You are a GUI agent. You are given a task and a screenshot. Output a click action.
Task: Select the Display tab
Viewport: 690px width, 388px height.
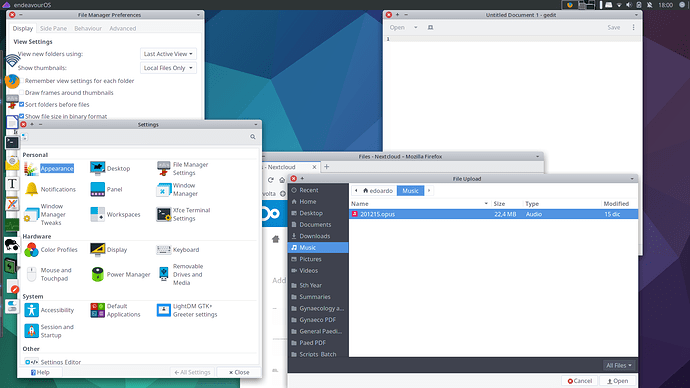click(22, 28)
